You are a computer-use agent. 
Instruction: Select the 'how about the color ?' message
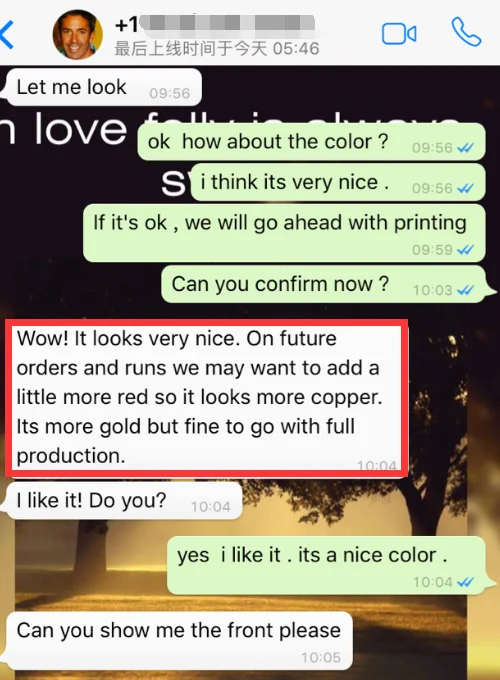311,142
